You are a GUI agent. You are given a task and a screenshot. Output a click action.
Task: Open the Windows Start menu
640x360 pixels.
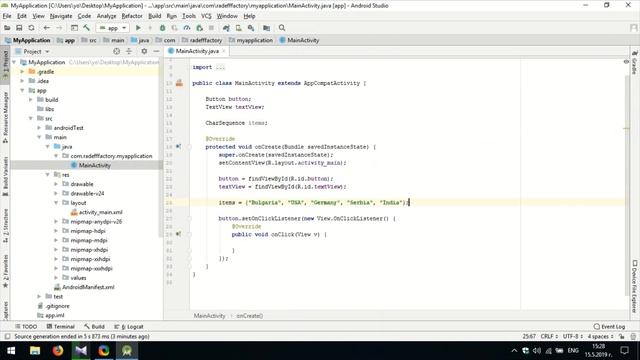click(x=11, y=350)
